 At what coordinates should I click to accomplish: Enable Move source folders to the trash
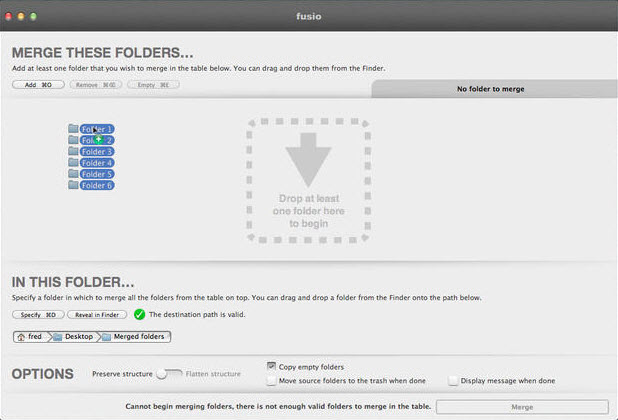271,381
